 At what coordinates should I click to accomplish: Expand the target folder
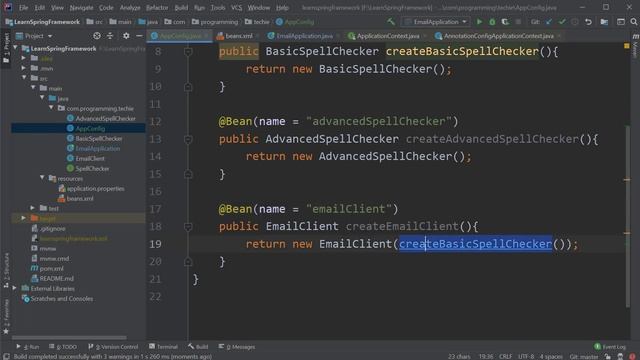coord(24,218)
